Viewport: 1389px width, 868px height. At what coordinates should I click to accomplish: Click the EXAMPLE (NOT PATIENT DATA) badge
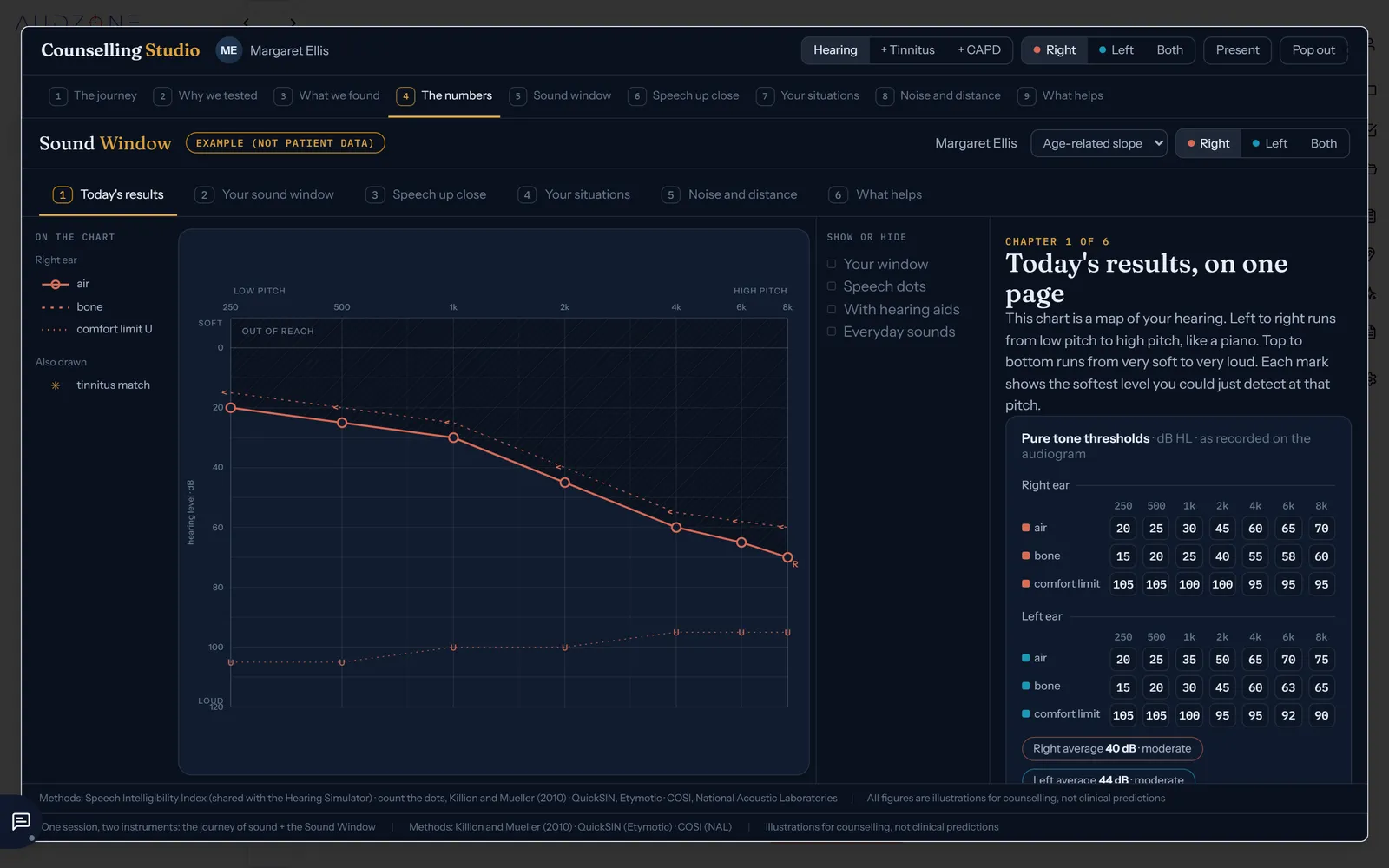point(285,143)
